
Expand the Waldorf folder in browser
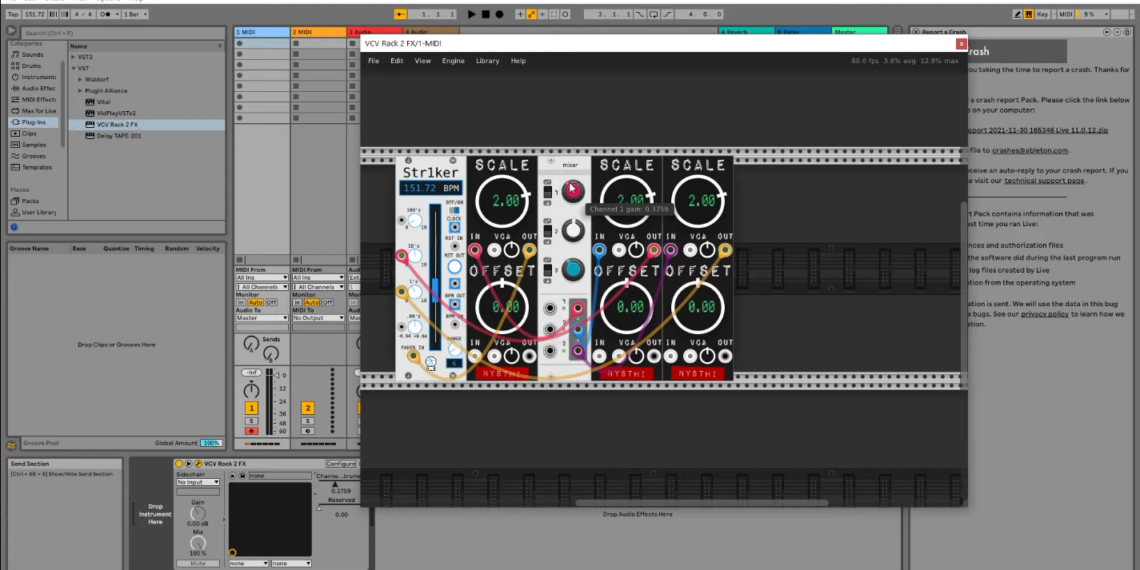[79, 80]
